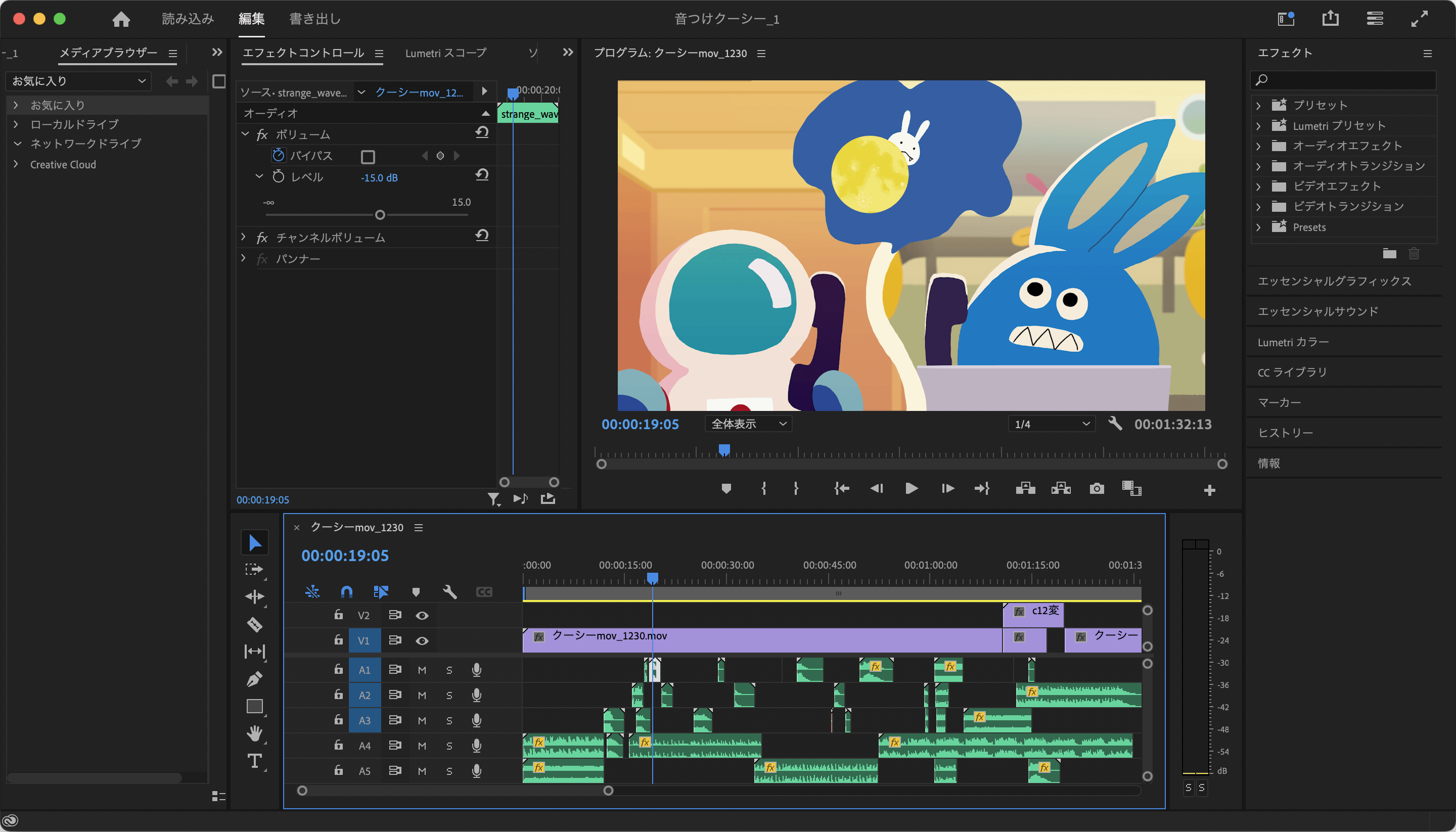This screenshot has height=832, width=1456.
Task: Play the program monitor video
Action: coord(912,489)
